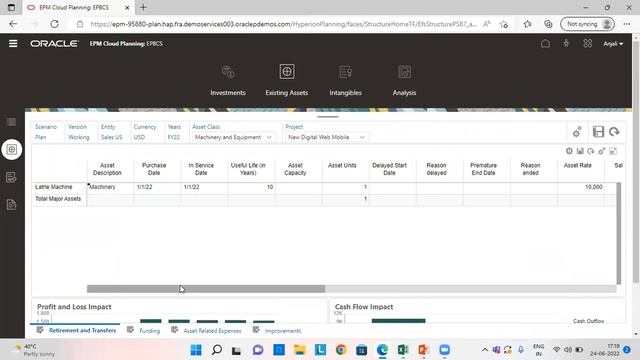The width and height of the screenshot is (640, 360).
Task: Click the Lathe Machine Purchase Date cell
Action: click(x=157, y=187)
